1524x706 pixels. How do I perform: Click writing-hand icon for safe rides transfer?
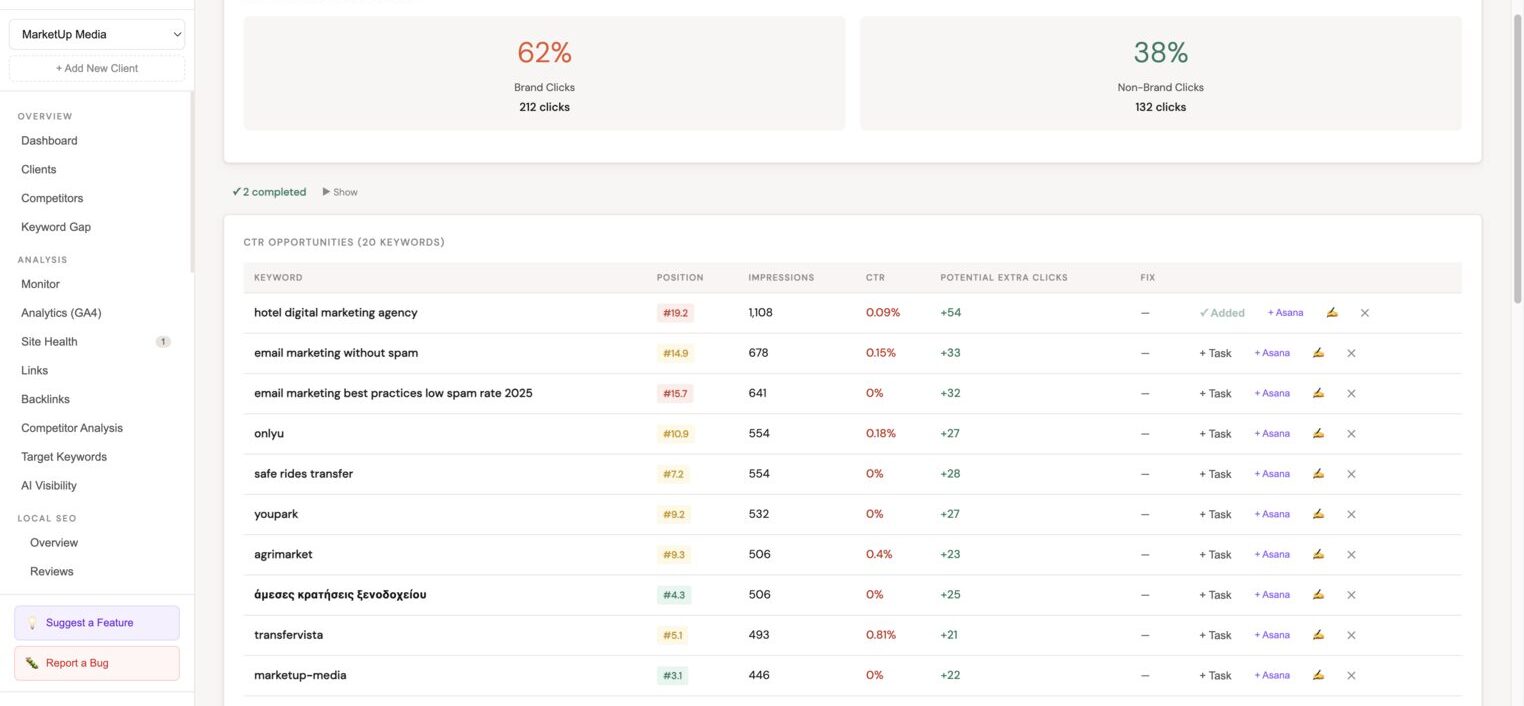pos(1318,474)
